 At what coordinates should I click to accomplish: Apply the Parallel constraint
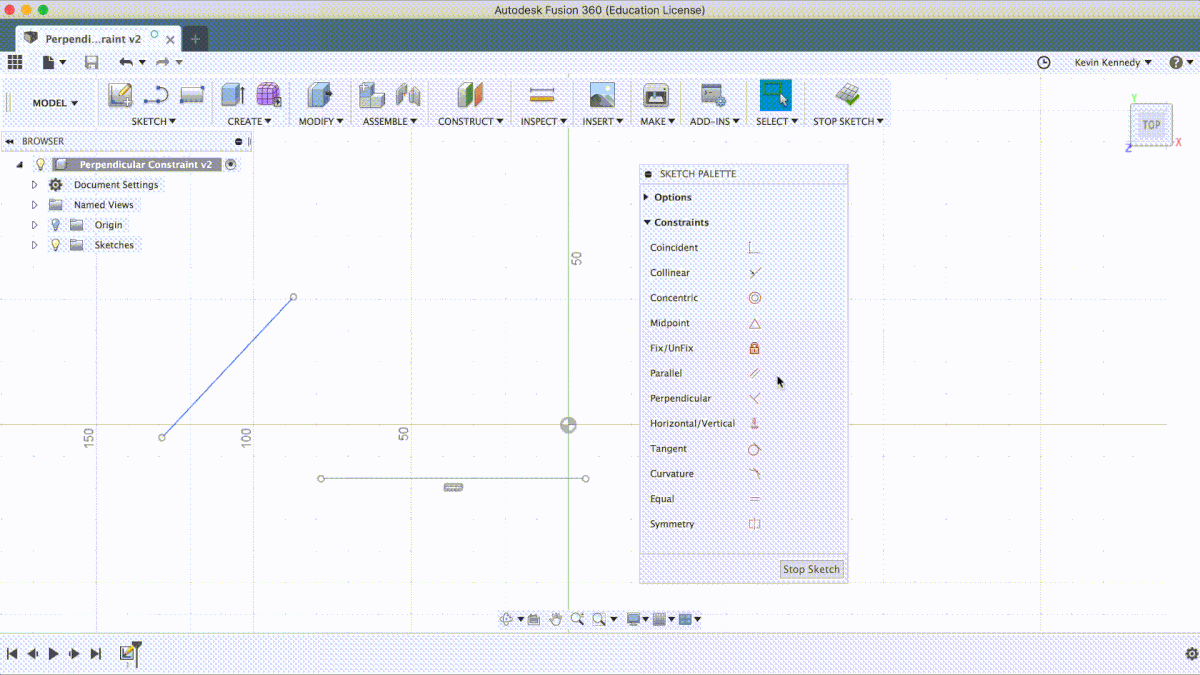755,373
